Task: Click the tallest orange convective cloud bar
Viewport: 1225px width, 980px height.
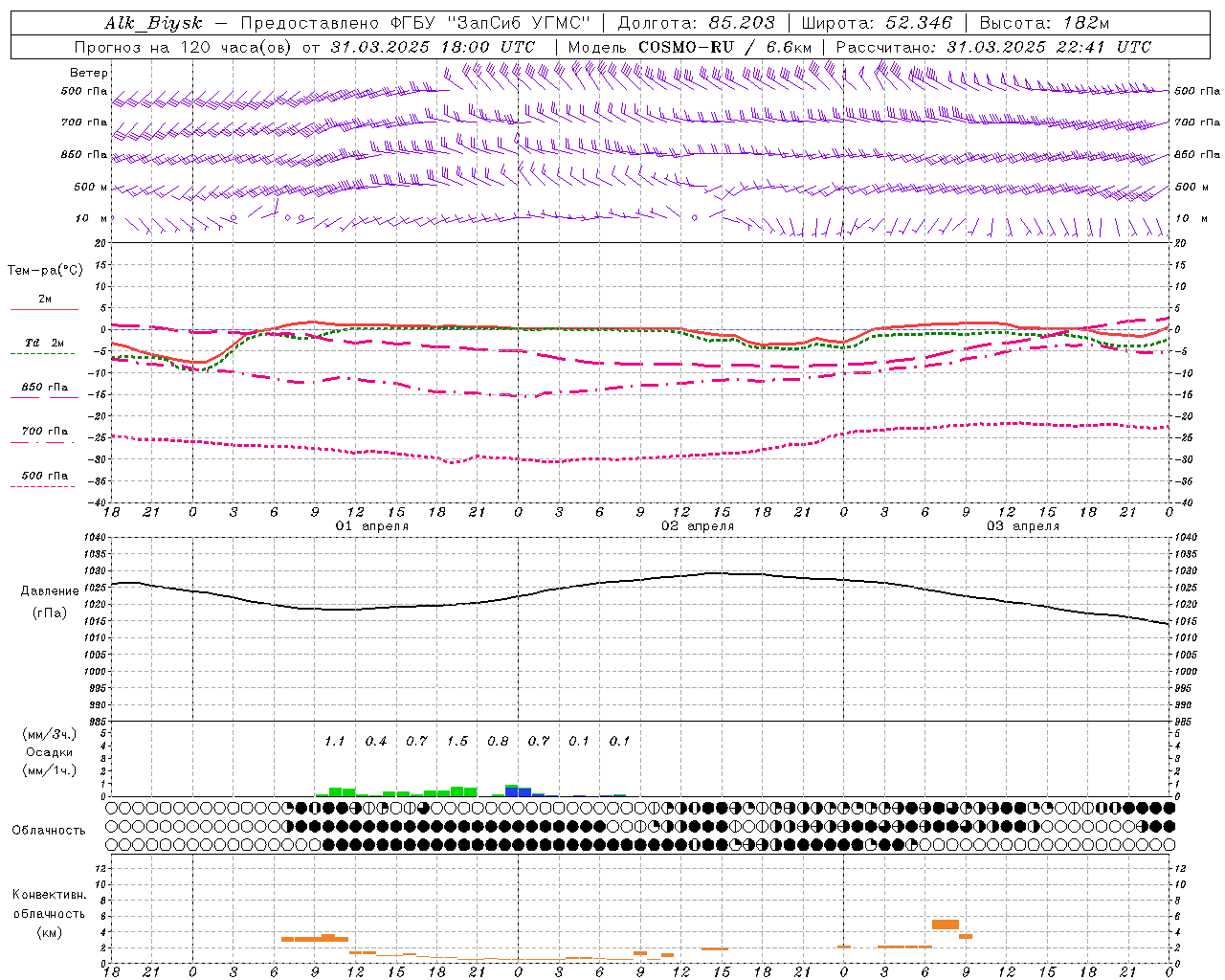Action: [x=946, y=924]
